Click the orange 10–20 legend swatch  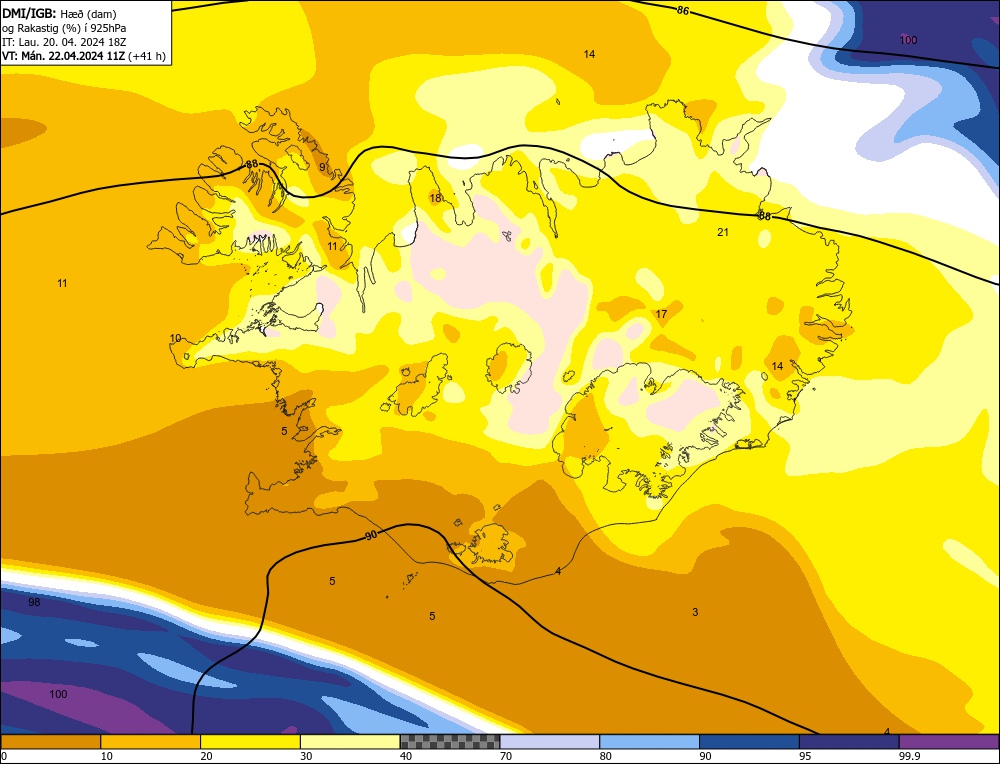[x=151, y=742]
